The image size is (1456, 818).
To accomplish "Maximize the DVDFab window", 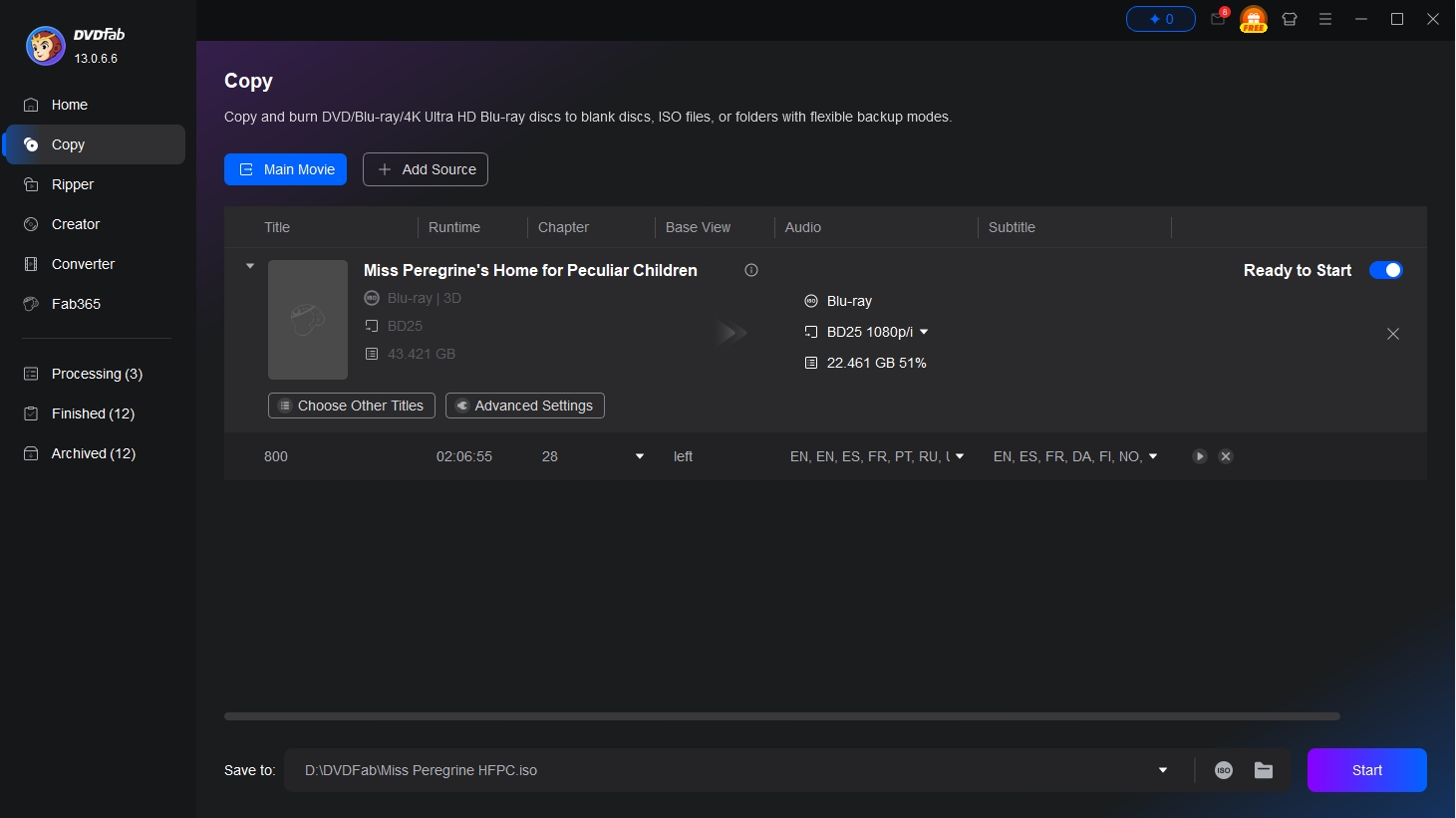I will point(1397,19).
